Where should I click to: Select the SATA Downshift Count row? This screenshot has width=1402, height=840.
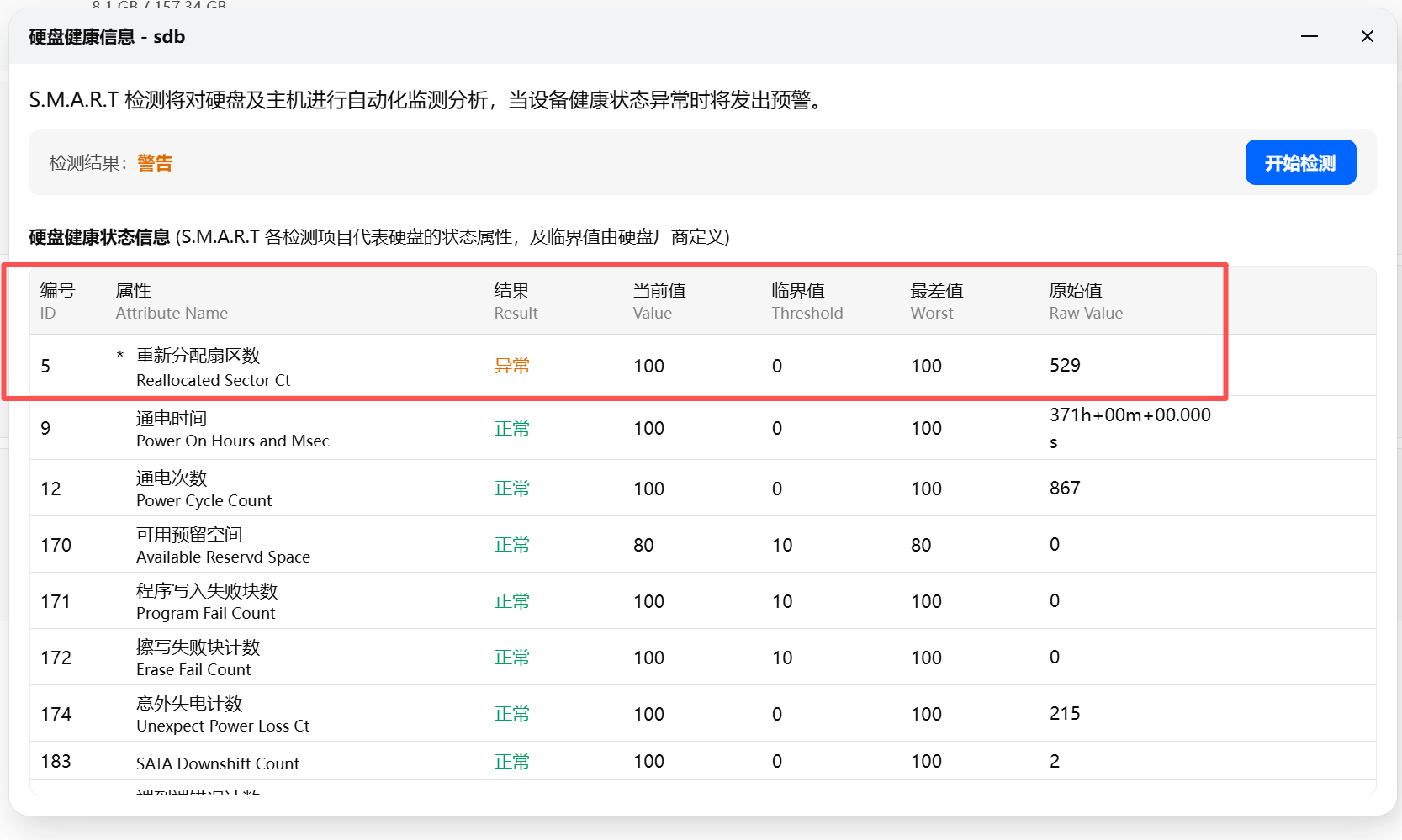(217, 763)
